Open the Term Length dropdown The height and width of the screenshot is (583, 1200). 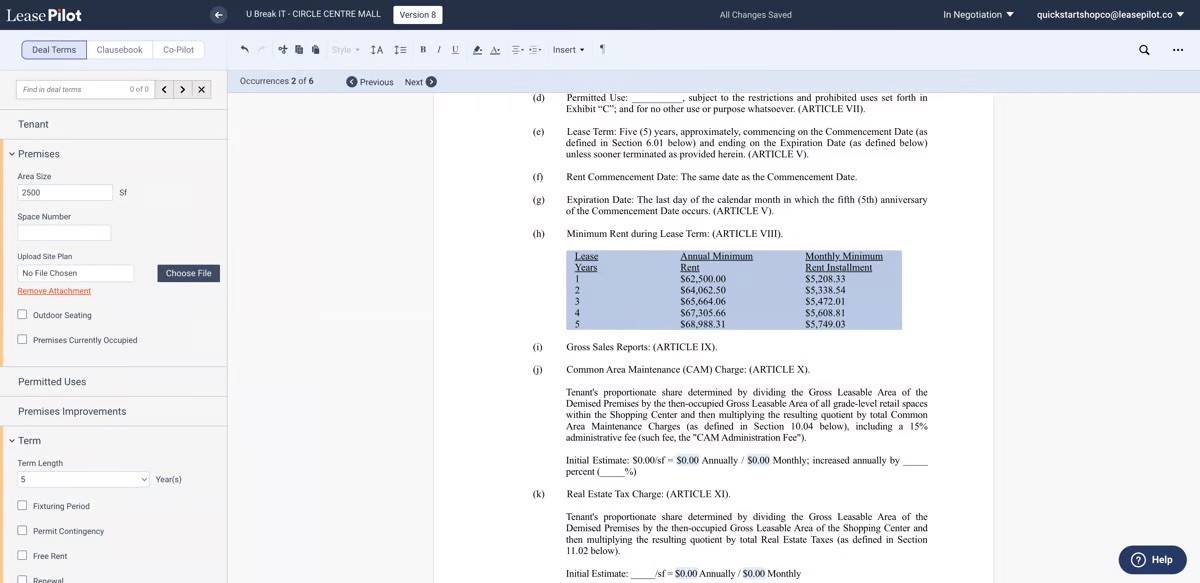pos(80,479)
